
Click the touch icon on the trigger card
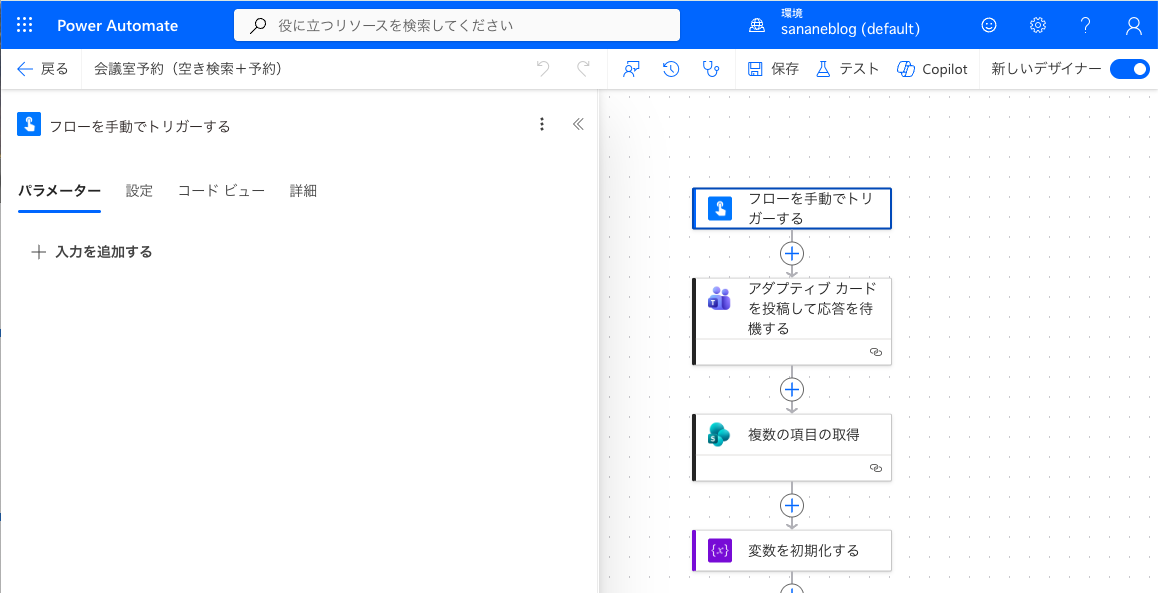(x=719, y=208)
